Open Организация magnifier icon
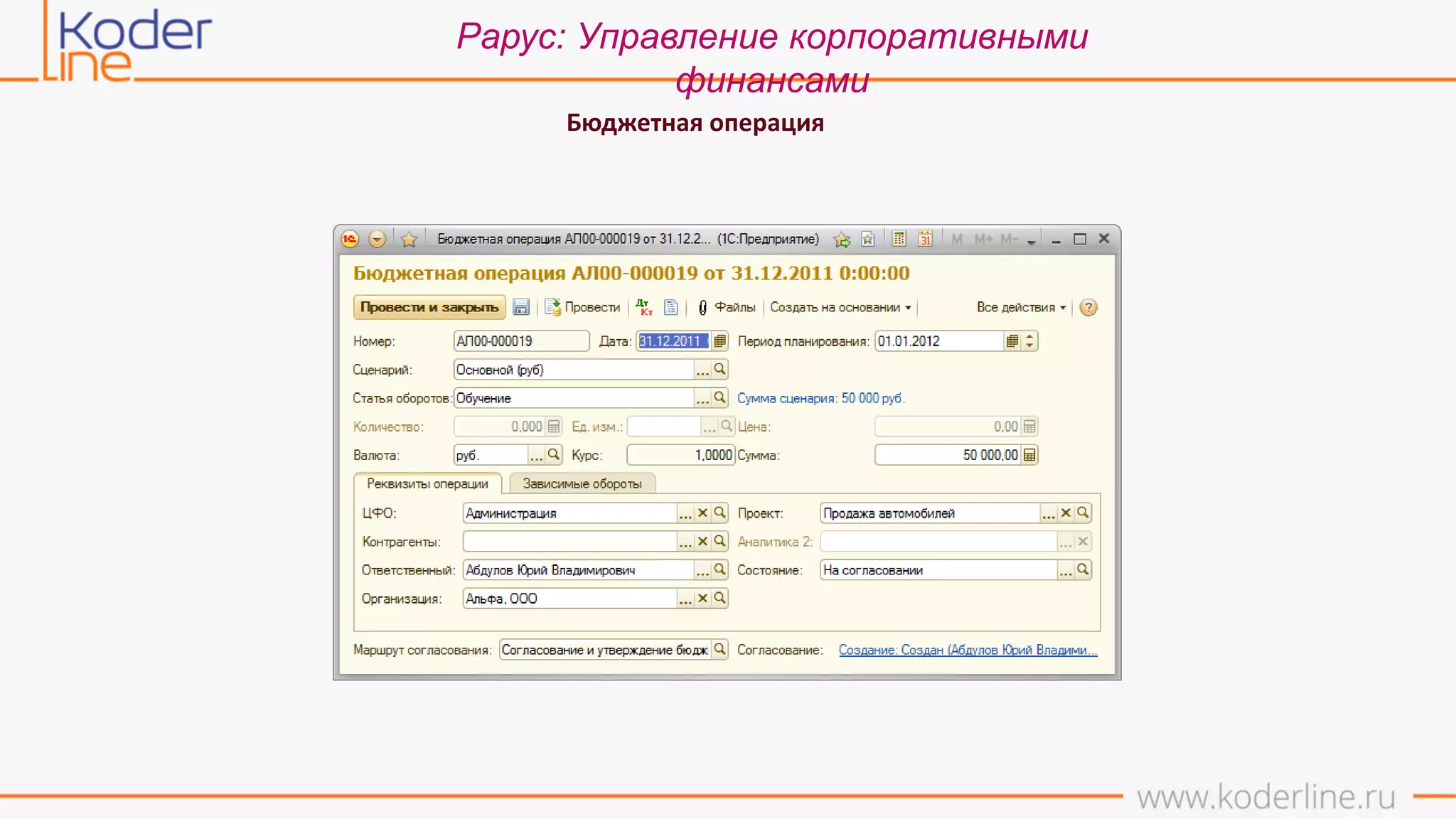The width and height of the screenshot is (1456, 819). pyautogui.click(x=719, y=599)
